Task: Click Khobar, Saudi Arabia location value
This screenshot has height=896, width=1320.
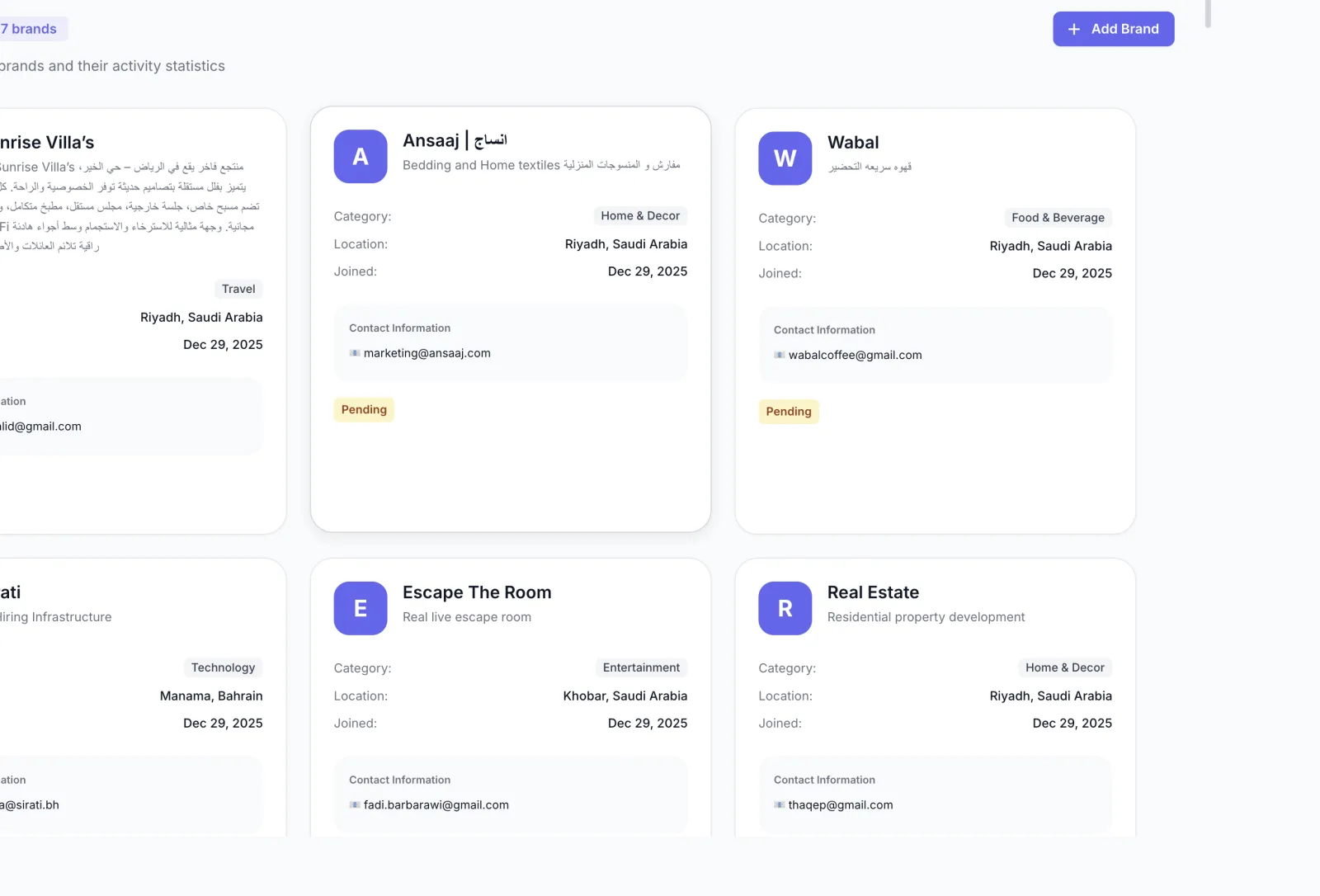Action: point(625,696)
